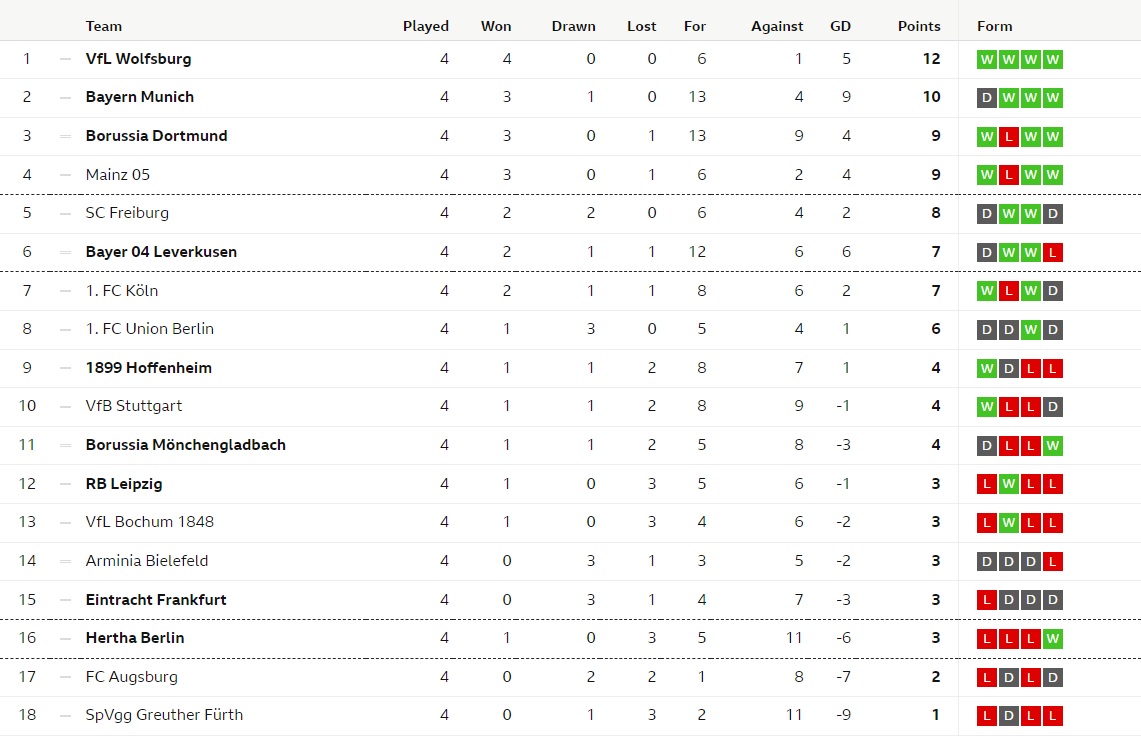Click Wolfsburg's first green W form icon
The height and width of the screenshot is (736, 1141).
click(987, 60)
